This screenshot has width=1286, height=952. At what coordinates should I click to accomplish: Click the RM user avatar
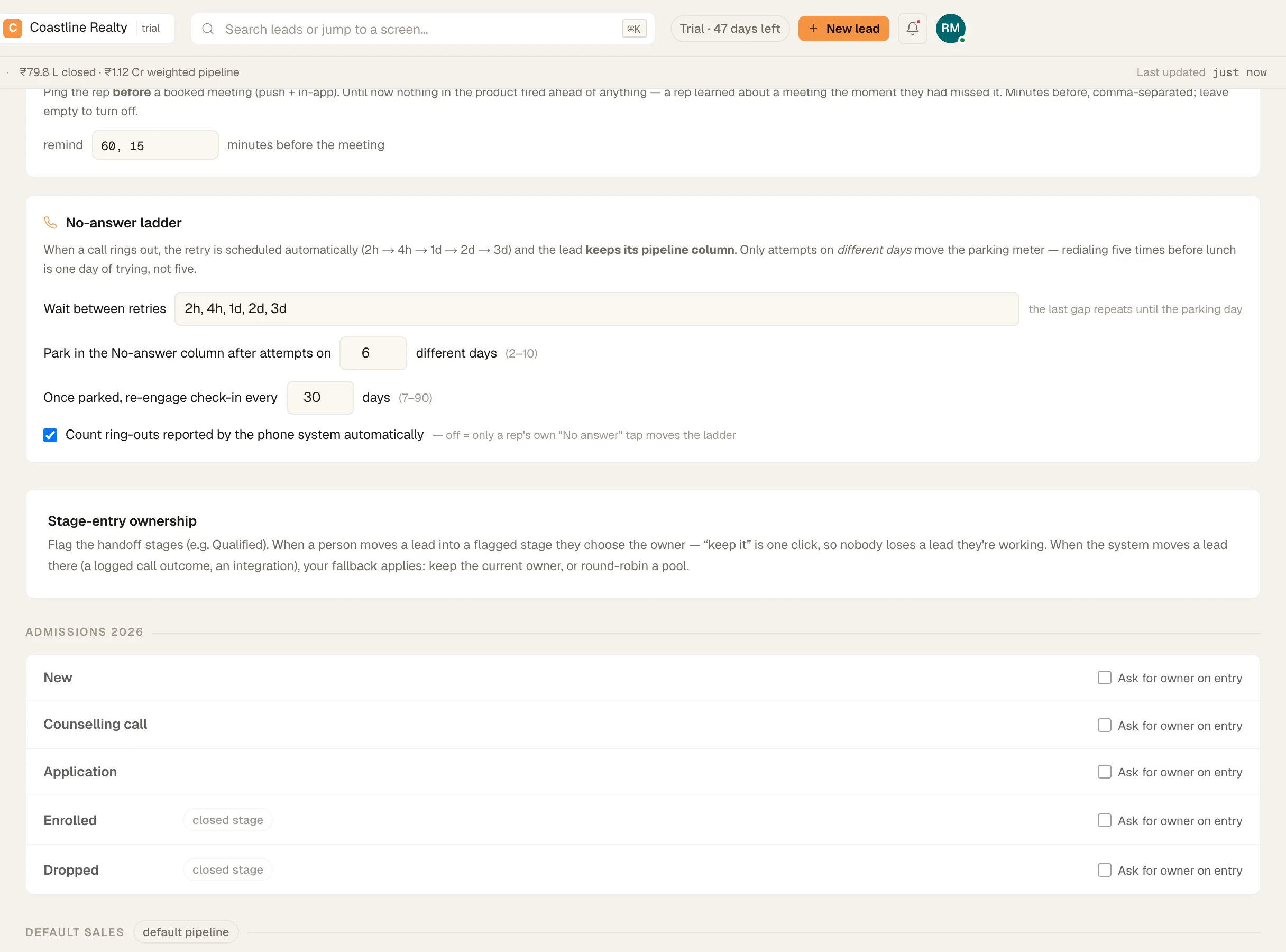coord(950,28)
